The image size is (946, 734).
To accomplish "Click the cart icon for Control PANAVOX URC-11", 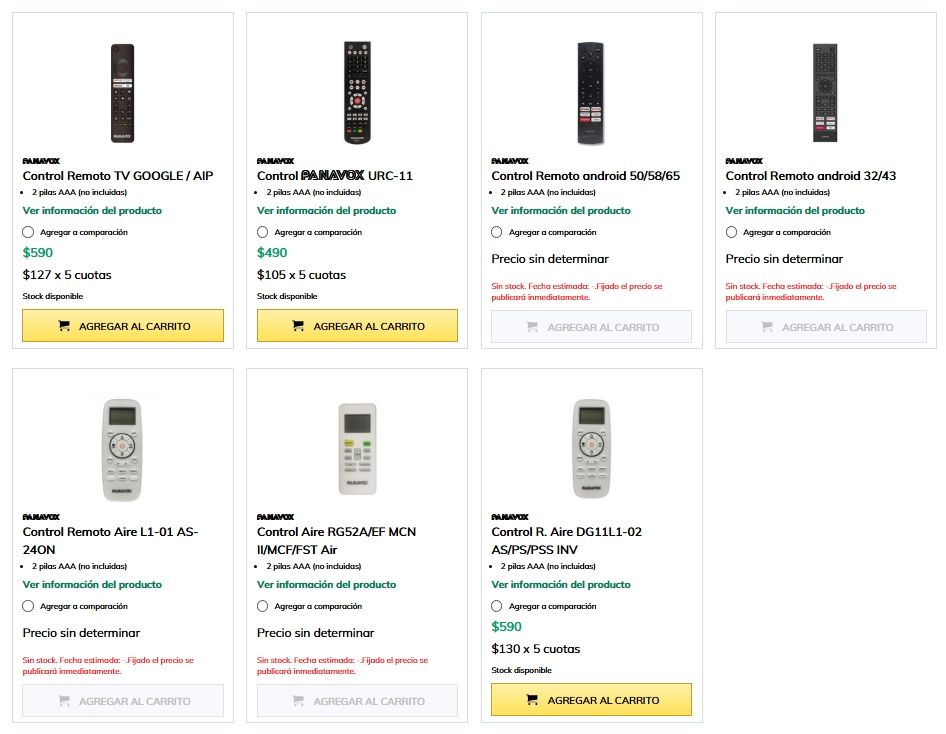I will 298,326.
